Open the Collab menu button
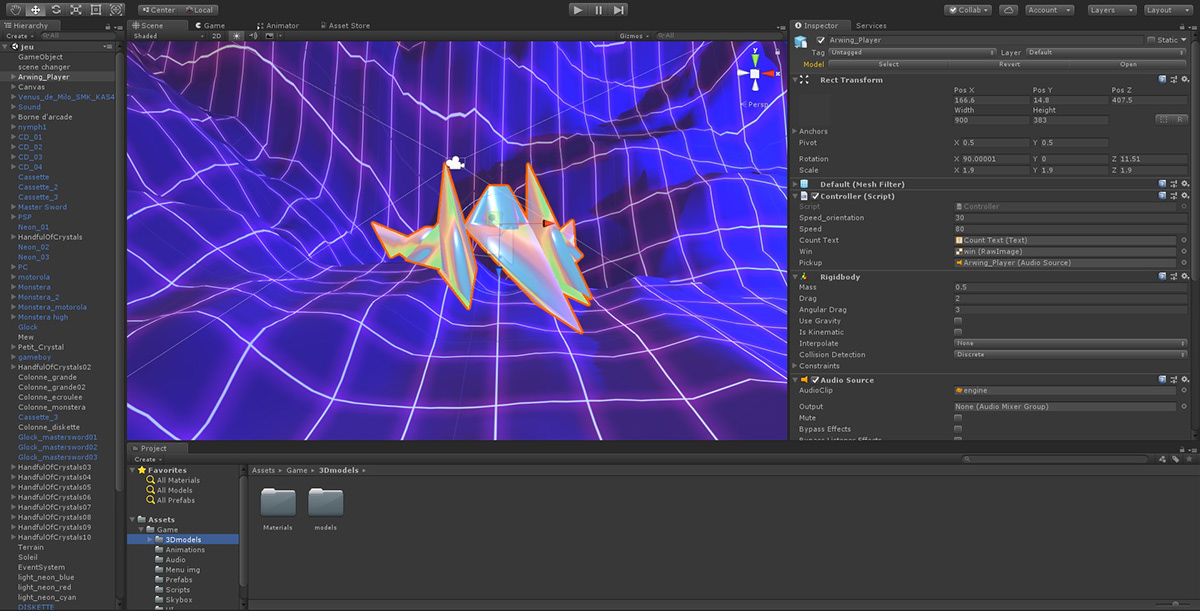The image size is (1200, 611). tap(968, 10)
